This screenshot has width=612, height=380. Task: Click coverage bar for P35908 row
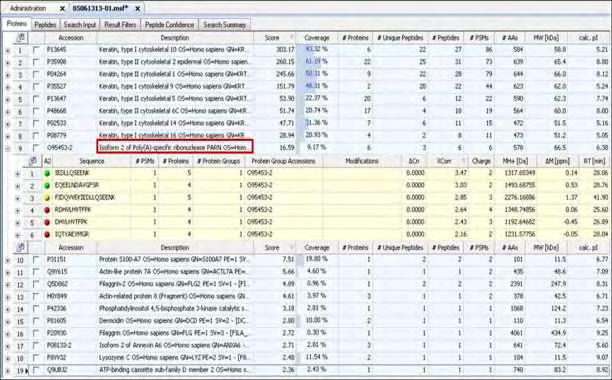(x=317, y=62)
